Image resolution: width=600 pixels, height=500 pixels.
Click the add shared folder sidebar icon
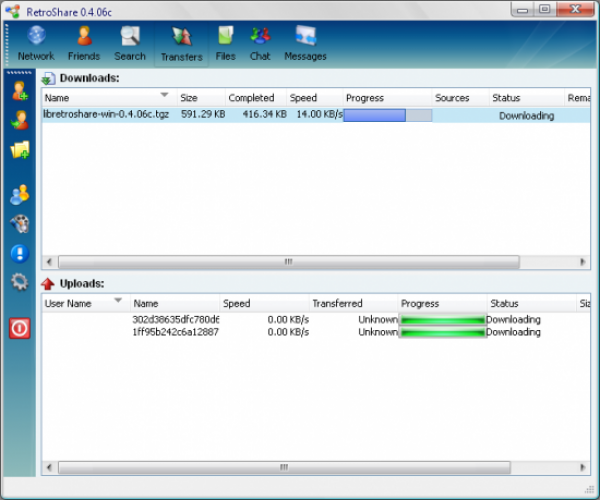pyautogui.click(x=20, y=150)
